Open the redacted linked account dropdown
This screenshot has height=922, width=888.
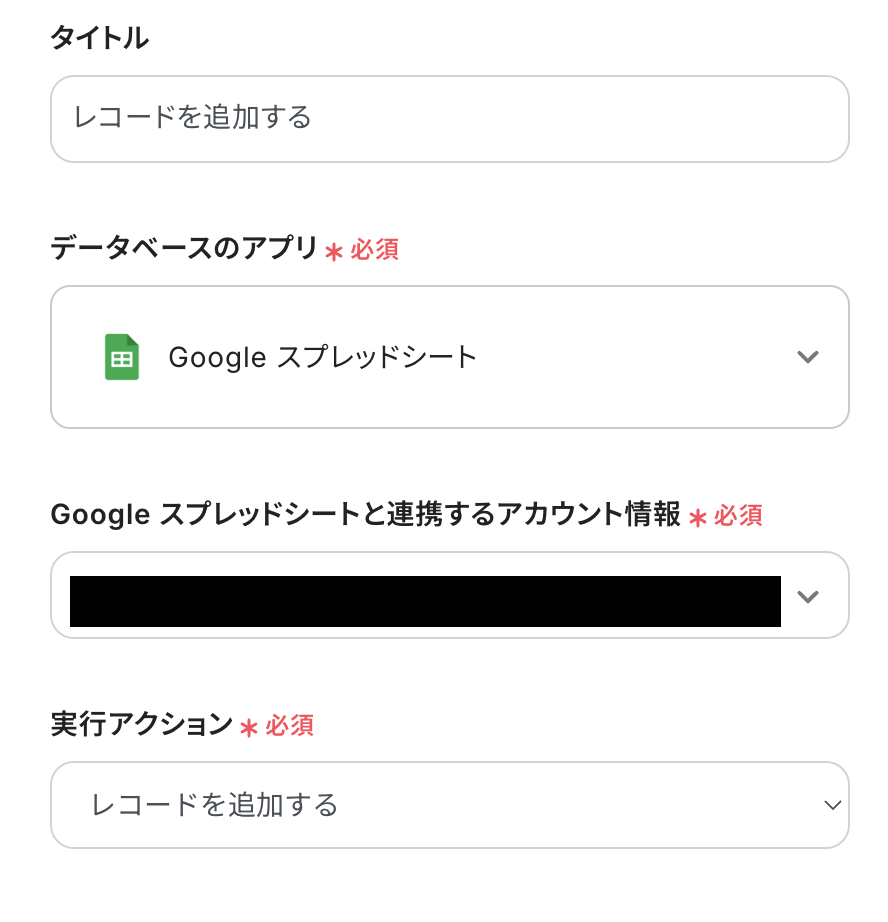425,601
